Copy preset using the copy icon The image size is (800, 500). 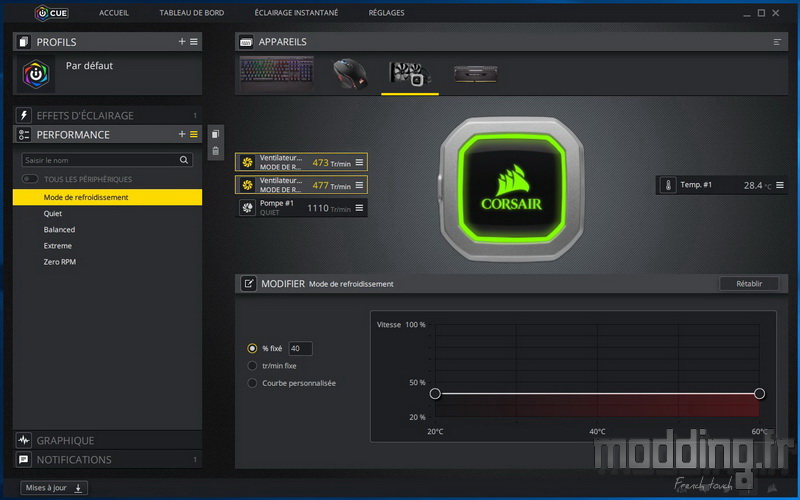point(215,134)
